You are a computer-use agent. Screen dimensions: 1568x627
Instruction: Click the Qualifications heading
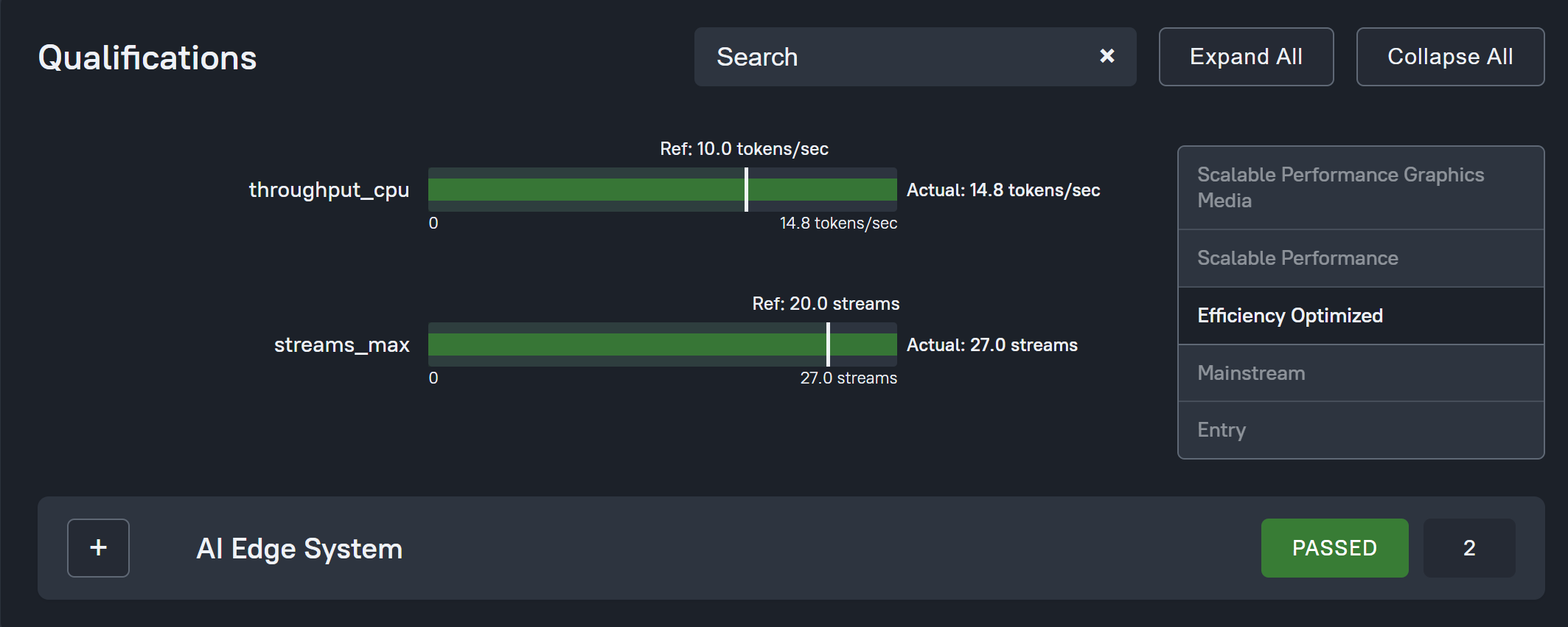click(147, 58)
